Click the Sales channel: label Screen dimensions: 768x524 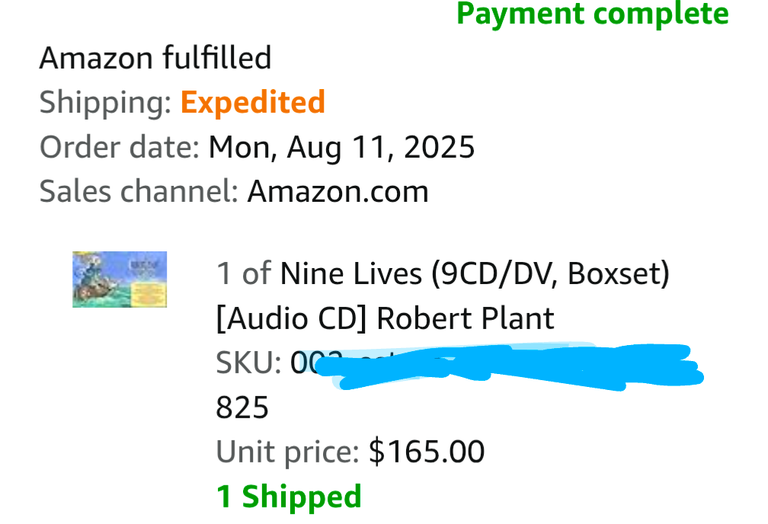coord(139,191)
